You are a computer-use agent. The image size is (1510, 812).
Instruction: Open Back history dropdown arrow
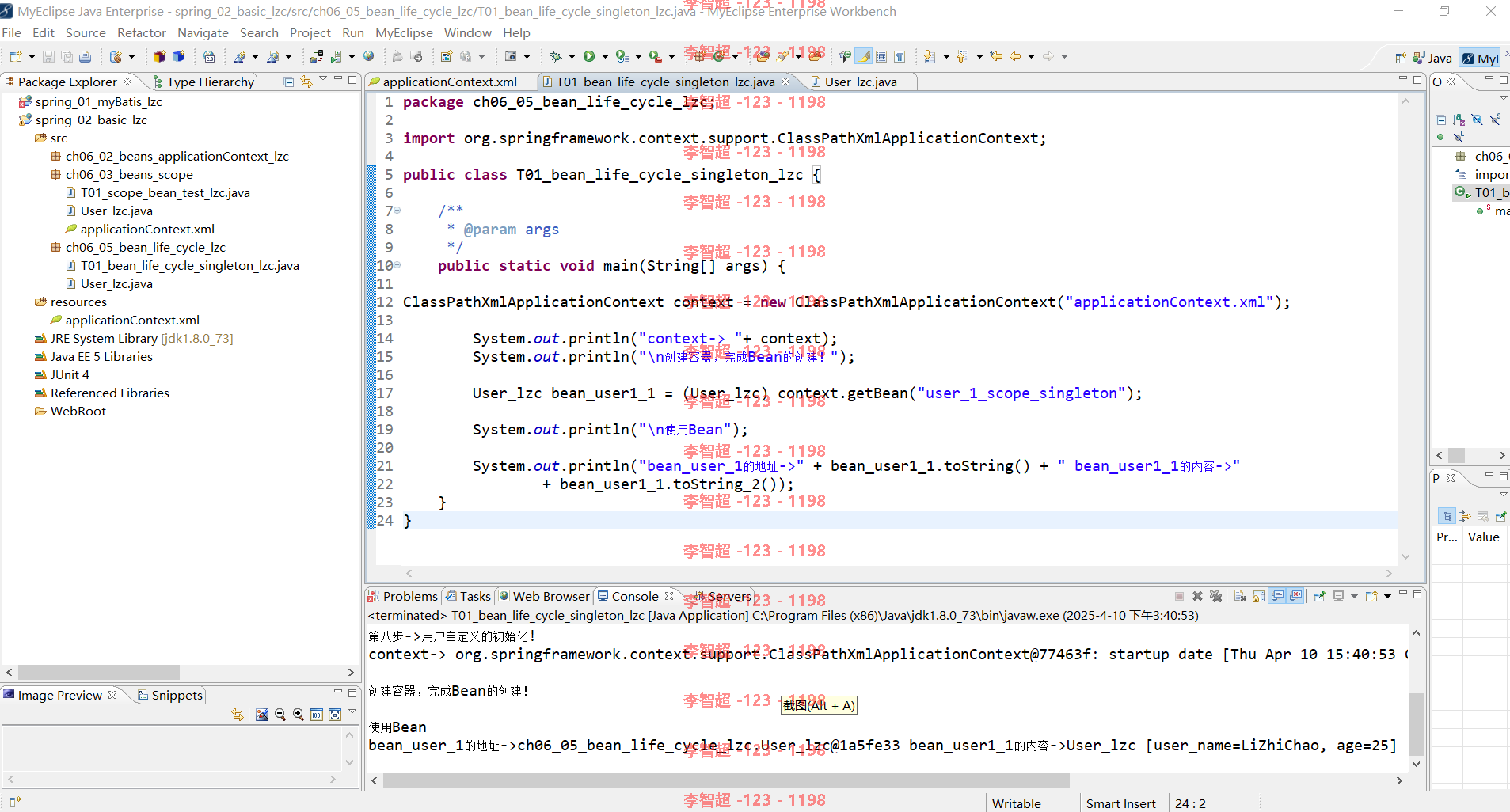click(1031, 56)
